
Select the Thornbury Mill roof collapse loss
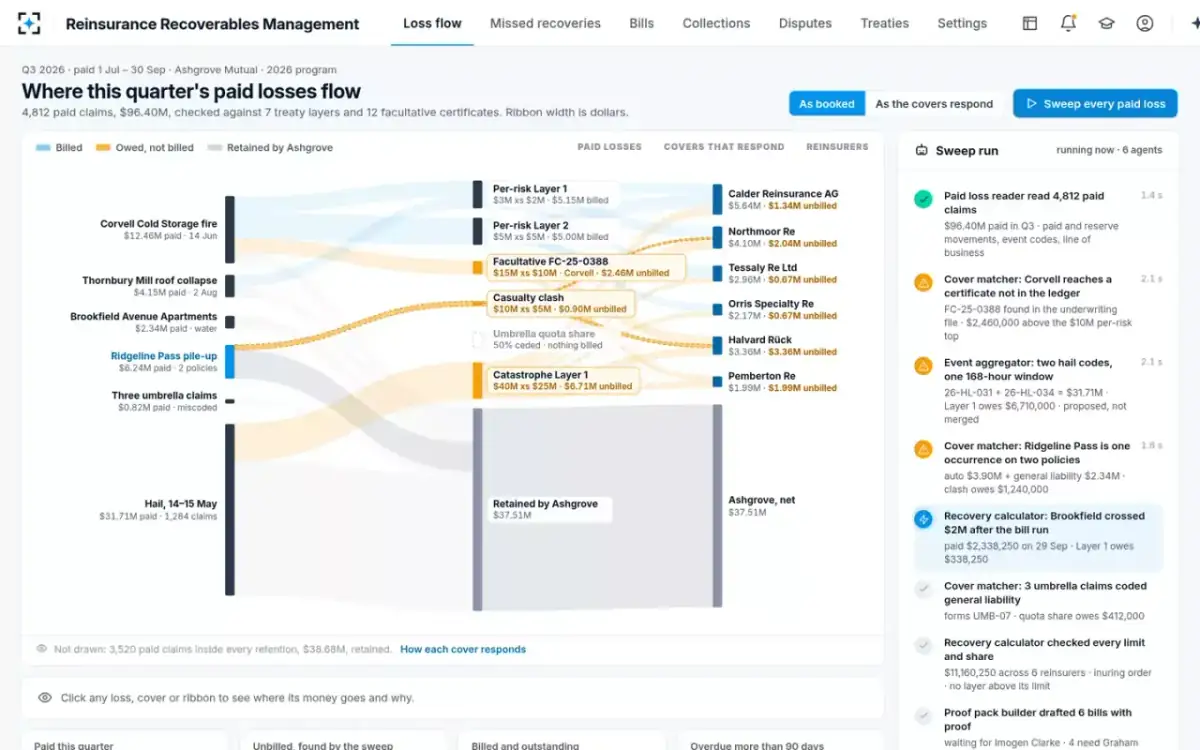pos(149,286)
